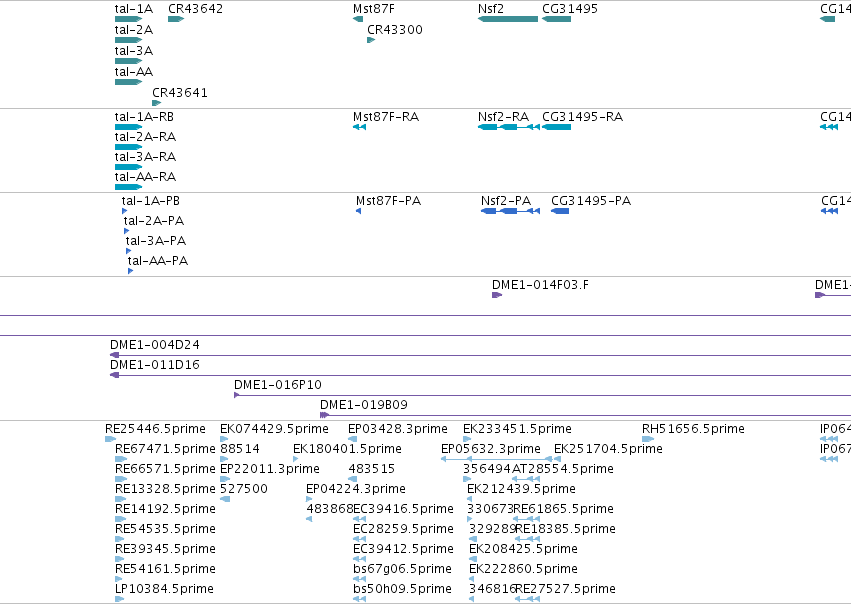This screenshot has width=851, height=604.
Task: Select the Mst87F gene glyph
Action: [358, 19]
